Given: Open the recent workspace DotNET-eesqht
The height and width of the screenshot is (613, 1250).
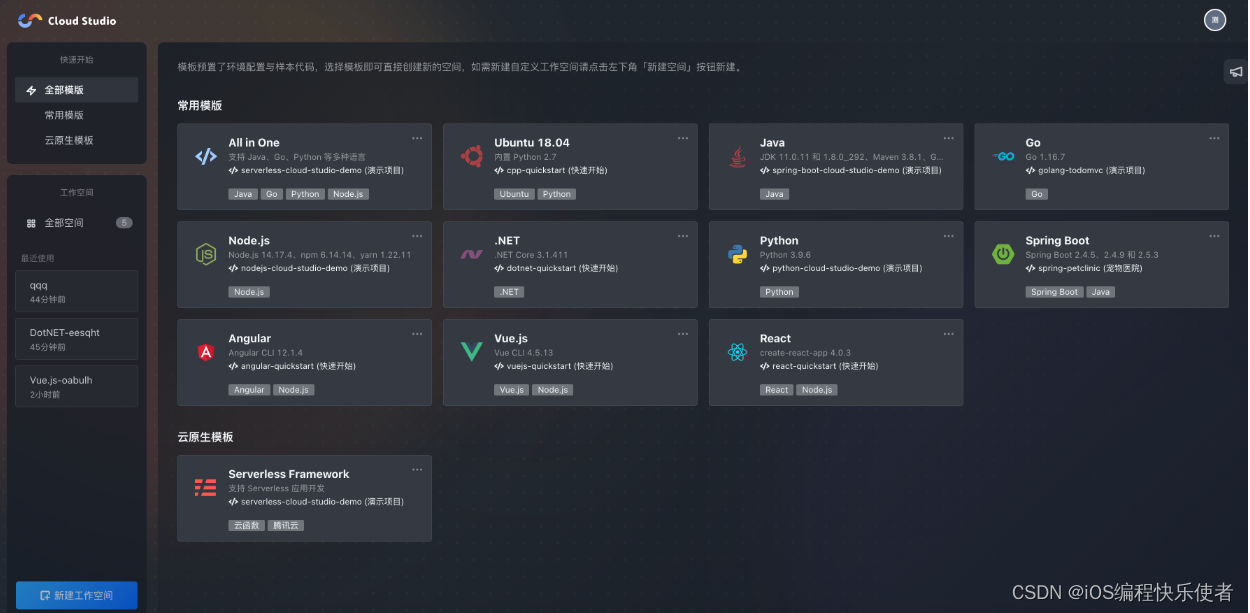Looking at the screenshot, I should [77, 339].
